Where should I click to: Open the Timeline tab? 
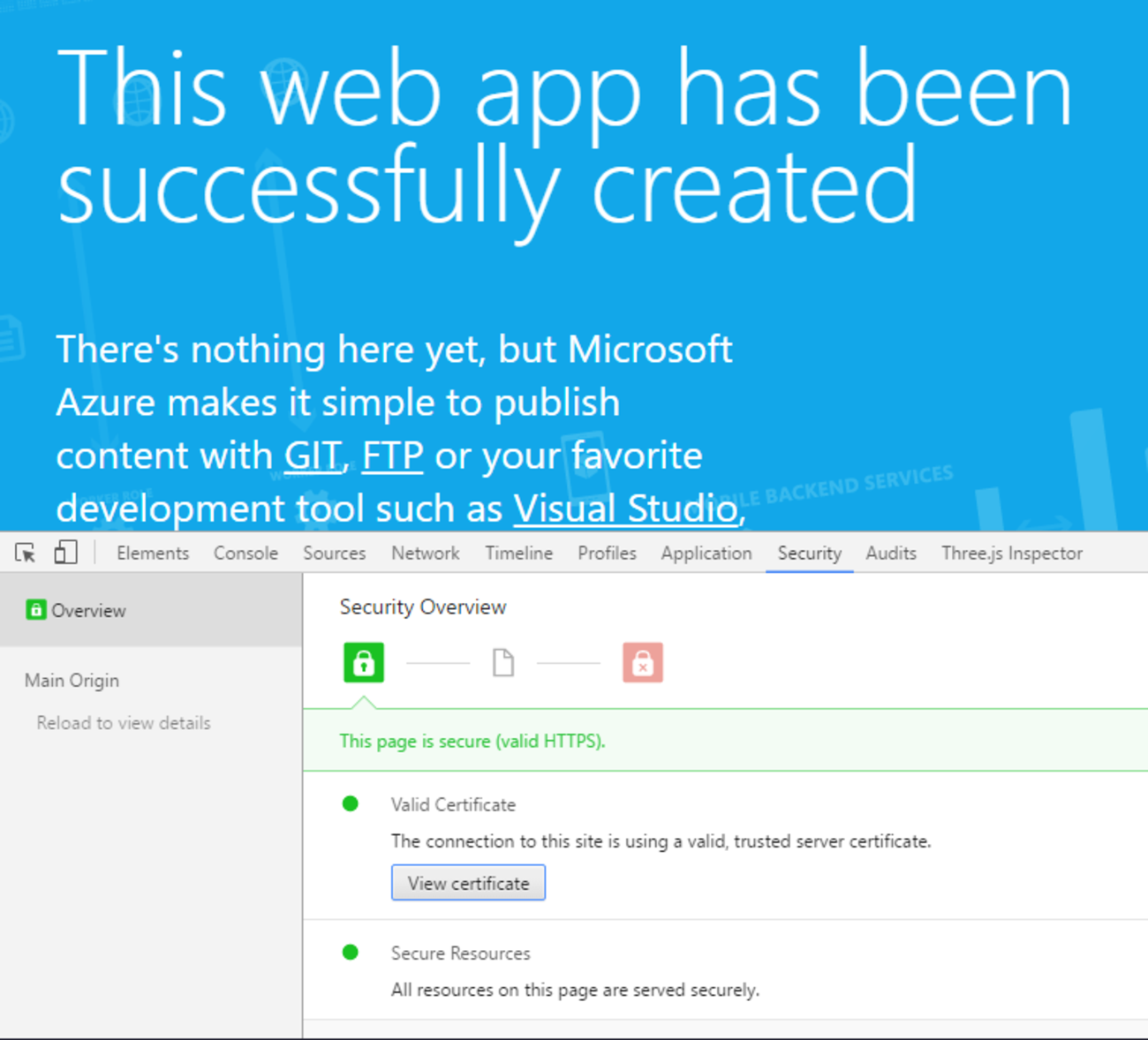click(x=519, y=554)
